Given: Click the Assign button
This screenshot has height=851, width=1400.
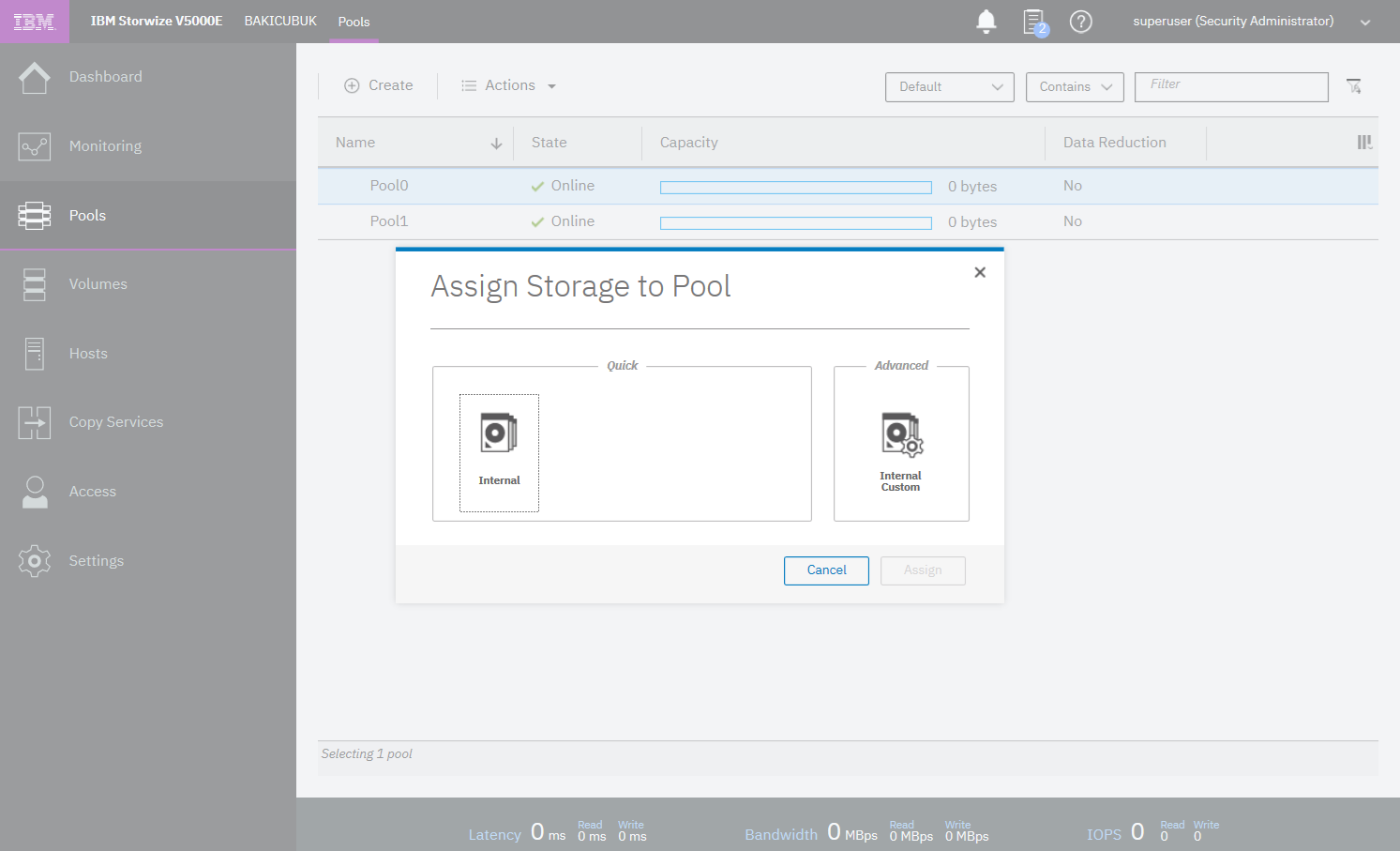Looking at the screenshot, I should click(923, 570).
